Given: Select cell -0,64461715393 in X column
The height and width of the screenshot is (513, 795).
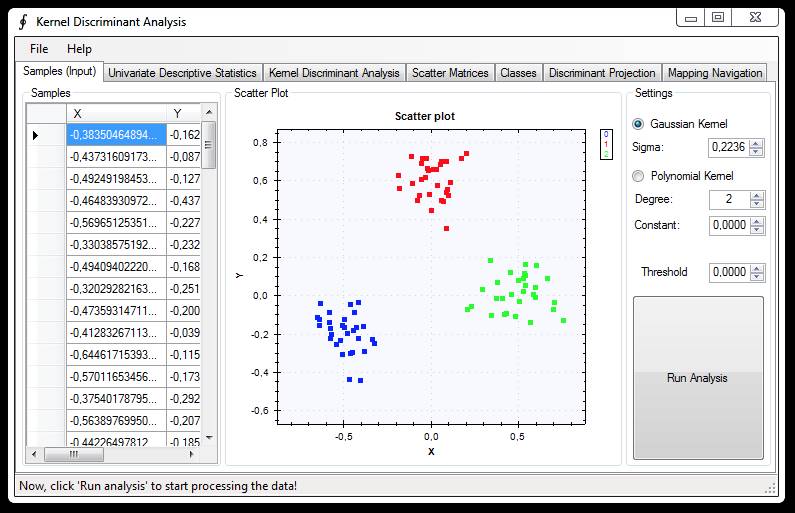Looking at the screenshot, I should 116,355.
